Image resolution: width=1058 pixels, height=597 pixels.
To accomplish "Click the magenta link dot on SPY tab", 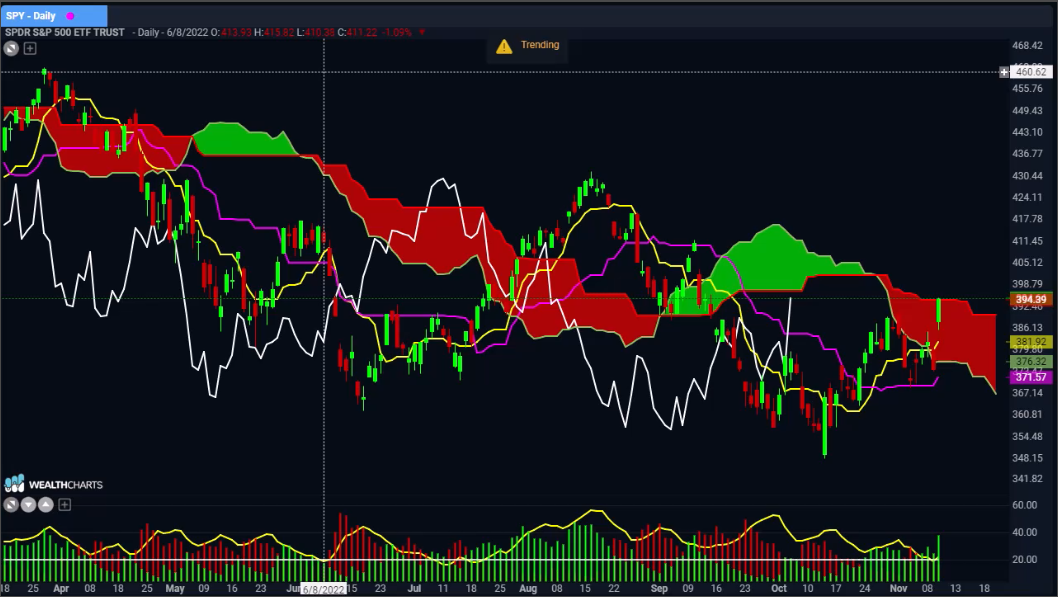I will (70, 16).
